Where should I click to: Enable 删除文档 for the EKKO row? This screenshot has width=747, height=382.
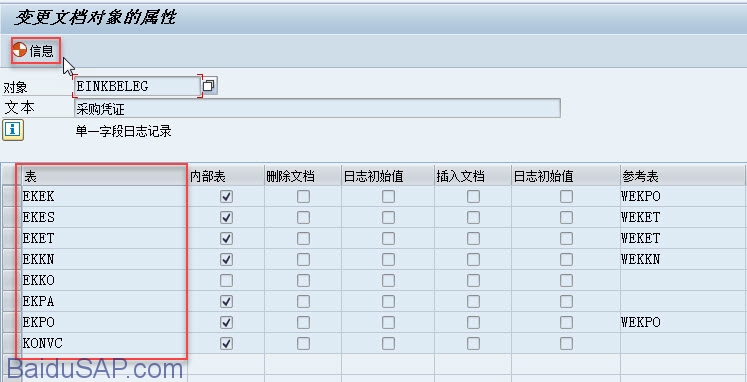point(303,280)
